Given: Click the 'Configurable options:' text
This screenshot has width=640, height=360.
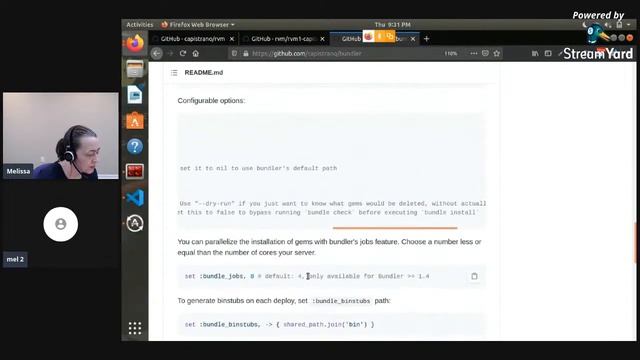Looking at the screenshot, I should (x=211, y=100).
